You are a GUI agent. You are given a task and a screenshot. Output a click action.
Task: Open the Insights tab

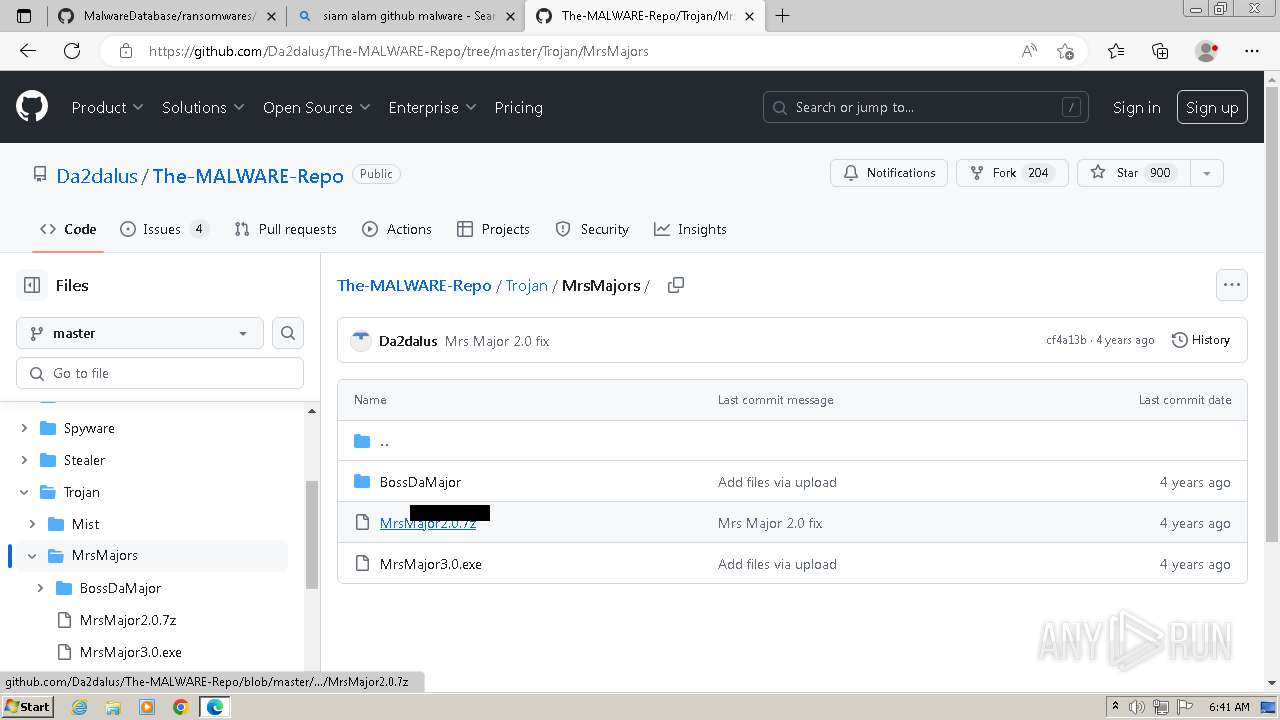[x=690, y=229]
